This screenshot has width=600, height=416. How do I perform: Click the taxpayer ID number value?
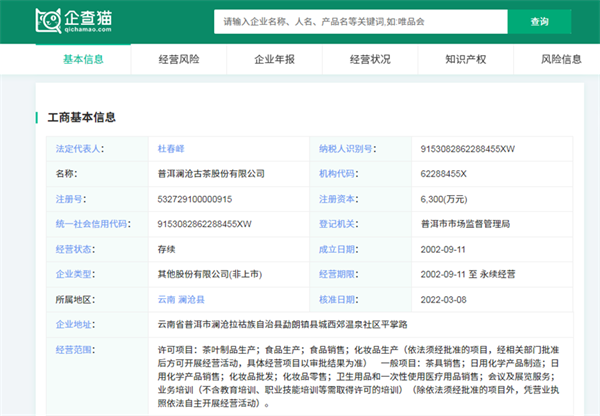click(x=468, y=149)
